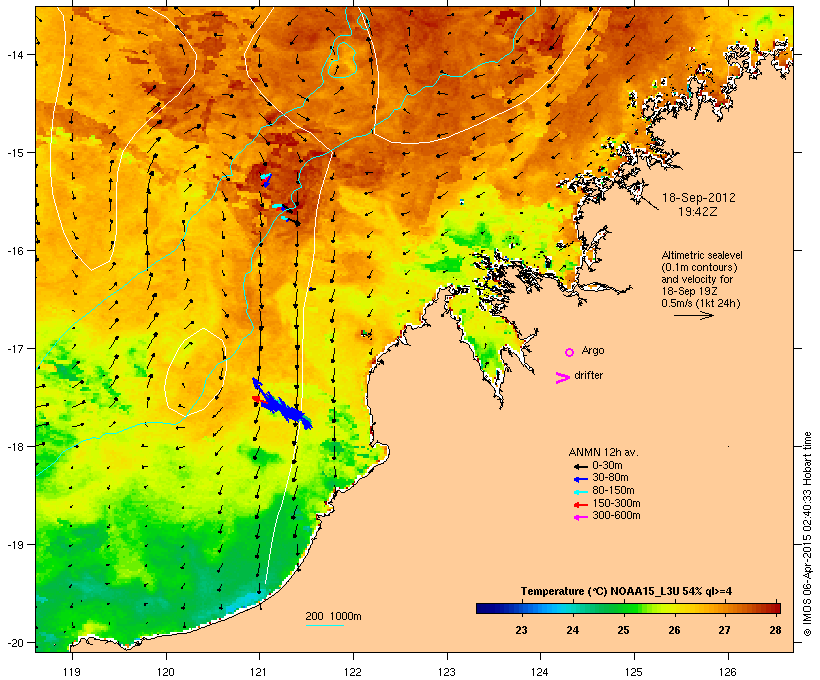This screenshot has width=820, height=680.
Task: Click longitude axis label '122'
Action: coord(353,672)
